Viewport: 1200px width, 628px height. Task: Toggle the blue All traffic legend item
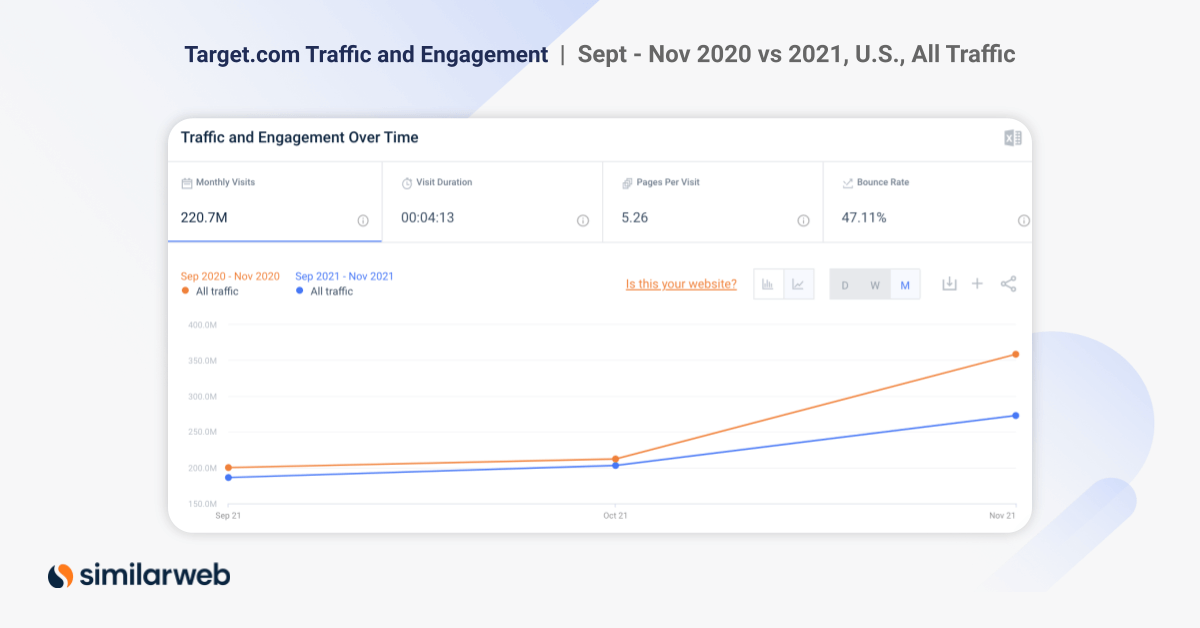click(324, 291)
